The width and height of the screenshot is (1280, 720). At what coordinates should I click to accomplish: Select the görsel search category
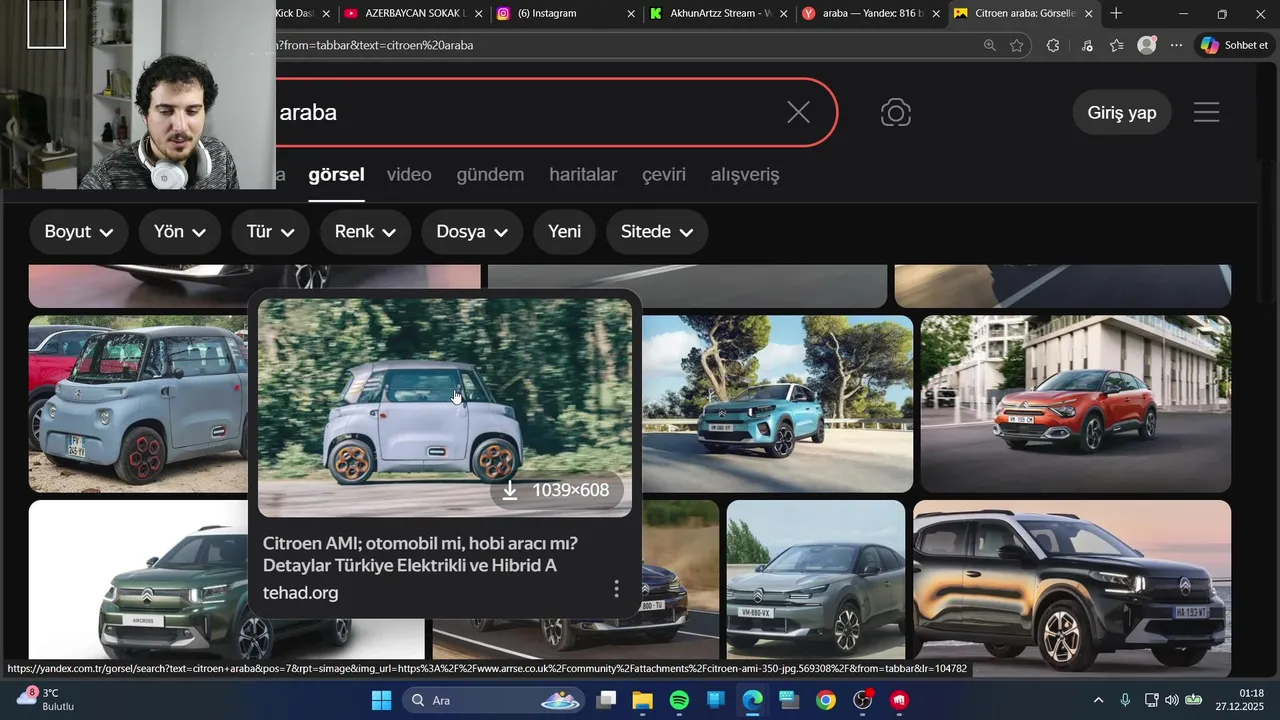click(x=336, y=174)
